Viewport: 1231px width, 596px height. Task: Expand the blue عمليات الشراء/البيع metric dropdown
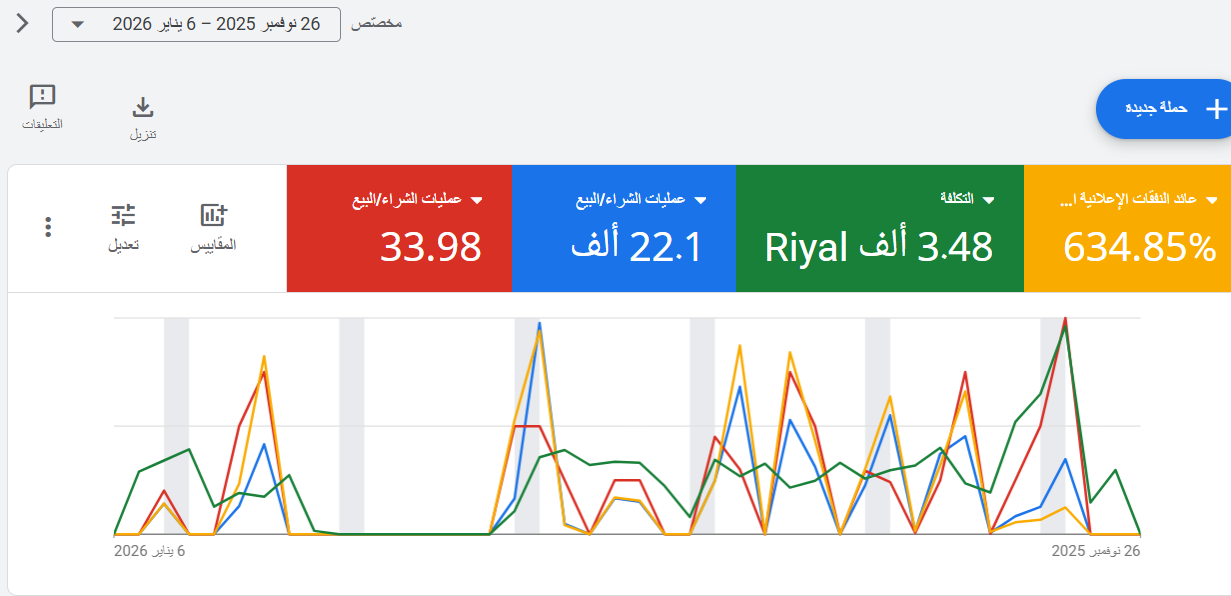click(x=701, y=199)
